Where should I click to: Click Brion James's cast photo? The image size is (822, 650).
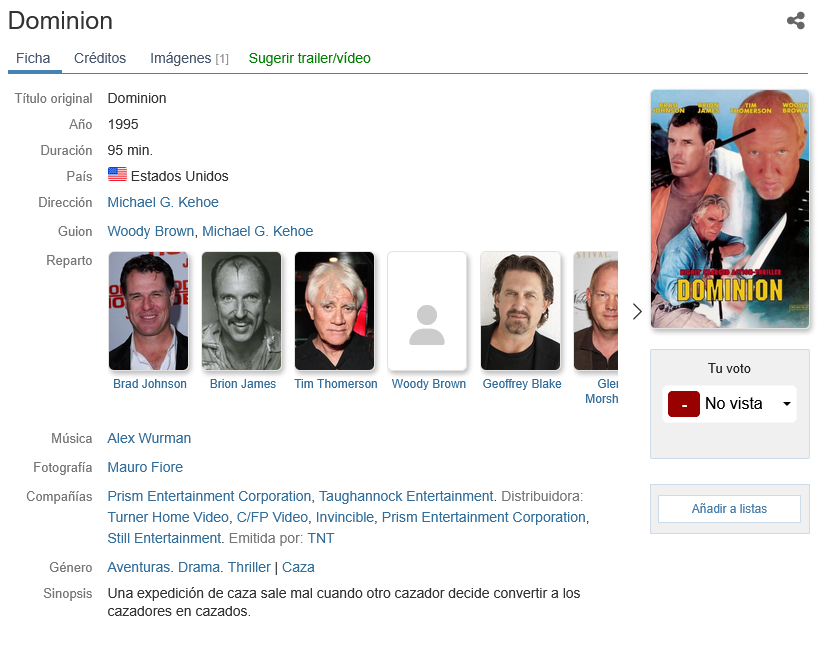(241, 311)
